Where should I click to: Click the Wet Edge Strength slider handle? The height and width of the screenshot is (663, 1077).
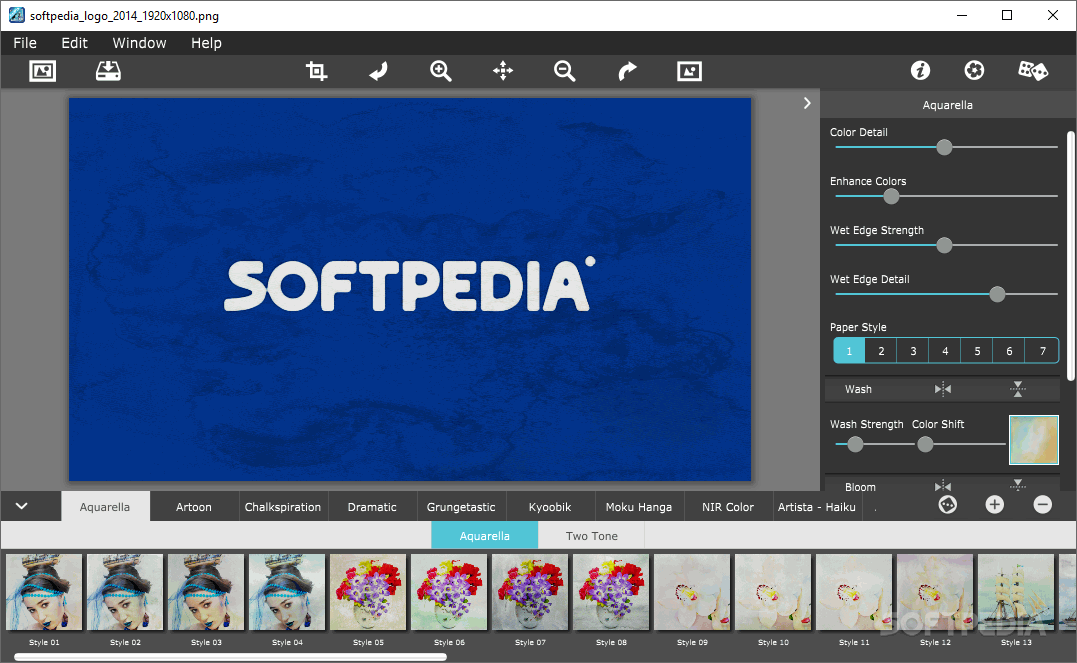(944, 245)
